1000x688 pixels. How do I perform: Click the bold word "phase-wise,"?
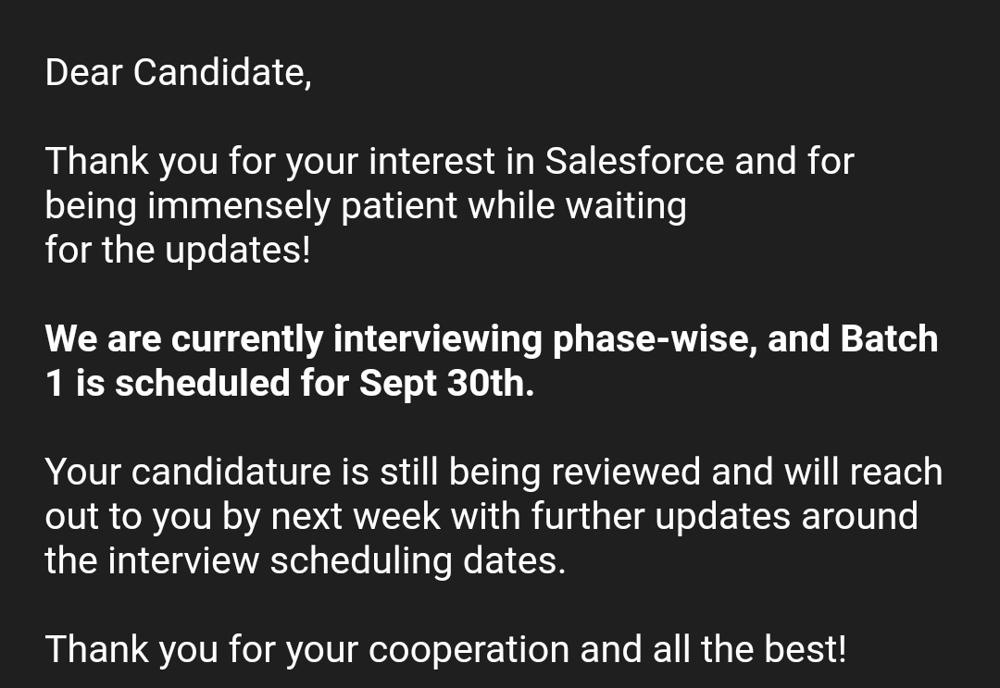click(655, 339)
